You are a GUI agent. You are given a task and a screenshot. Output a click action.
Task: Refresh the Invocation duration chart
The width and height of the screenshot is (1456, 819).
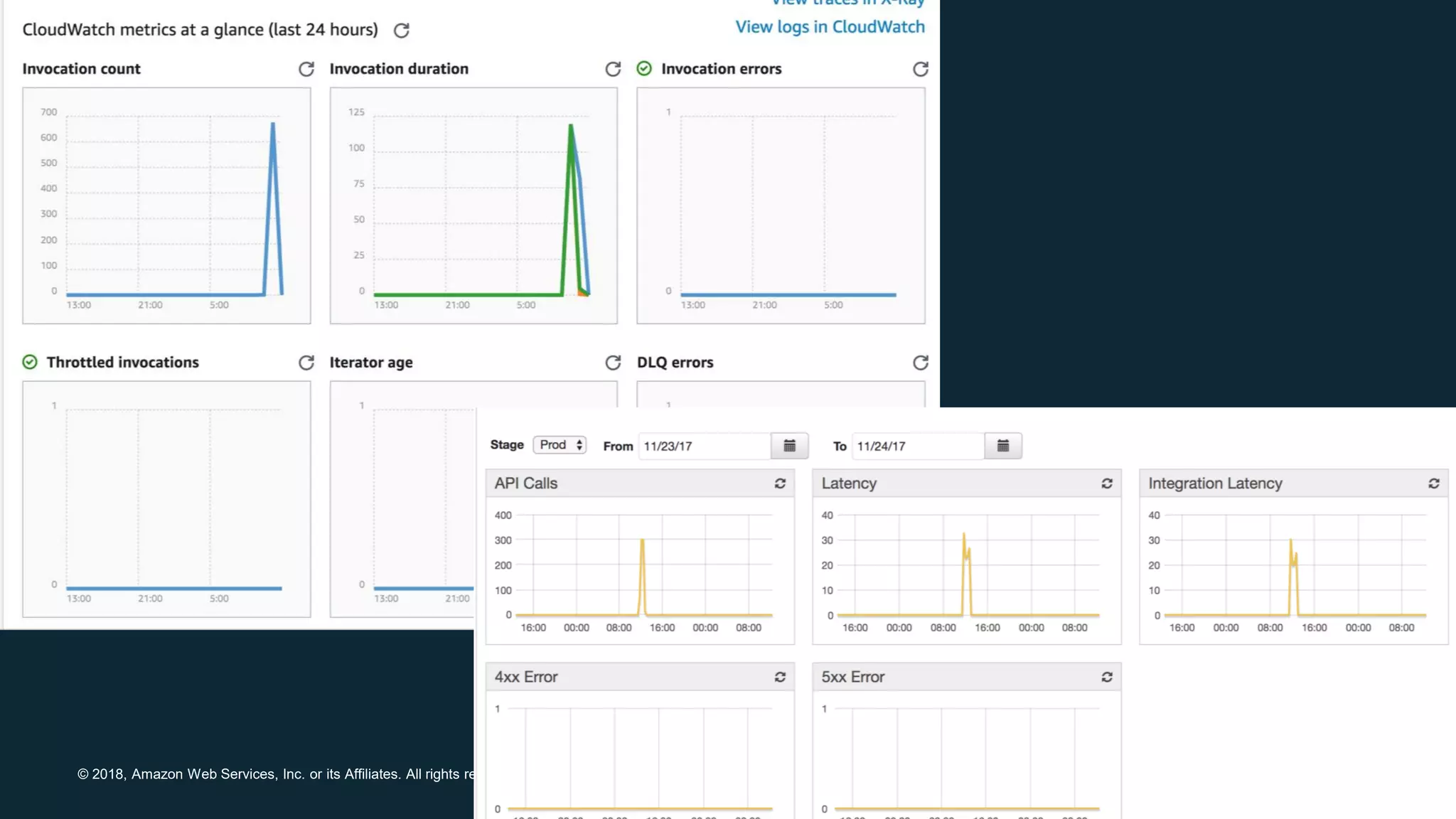tap(613, 69)
